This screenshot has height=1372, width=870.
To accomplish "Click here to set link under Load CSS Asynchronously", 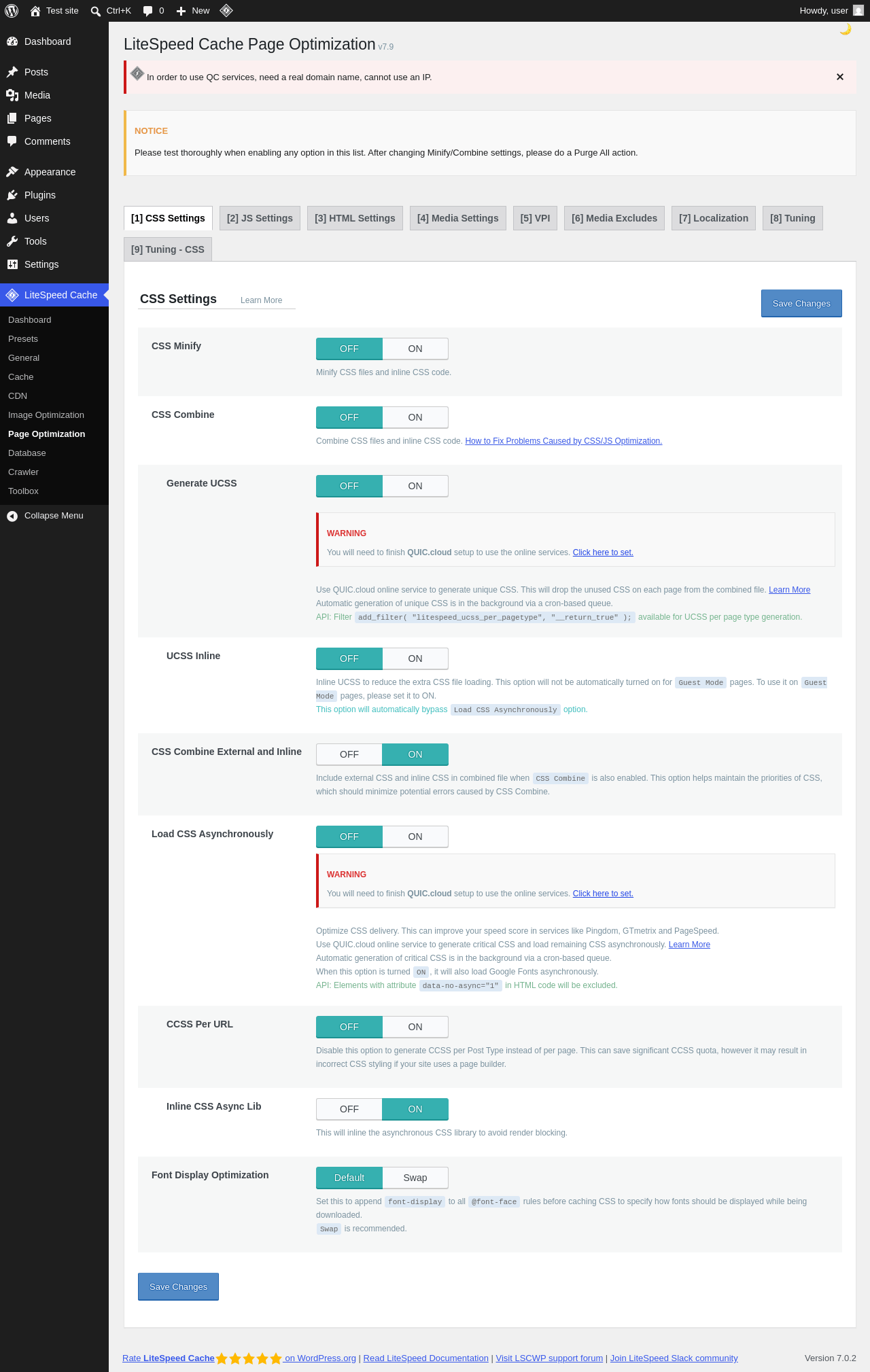I will [x=603, y=894].
